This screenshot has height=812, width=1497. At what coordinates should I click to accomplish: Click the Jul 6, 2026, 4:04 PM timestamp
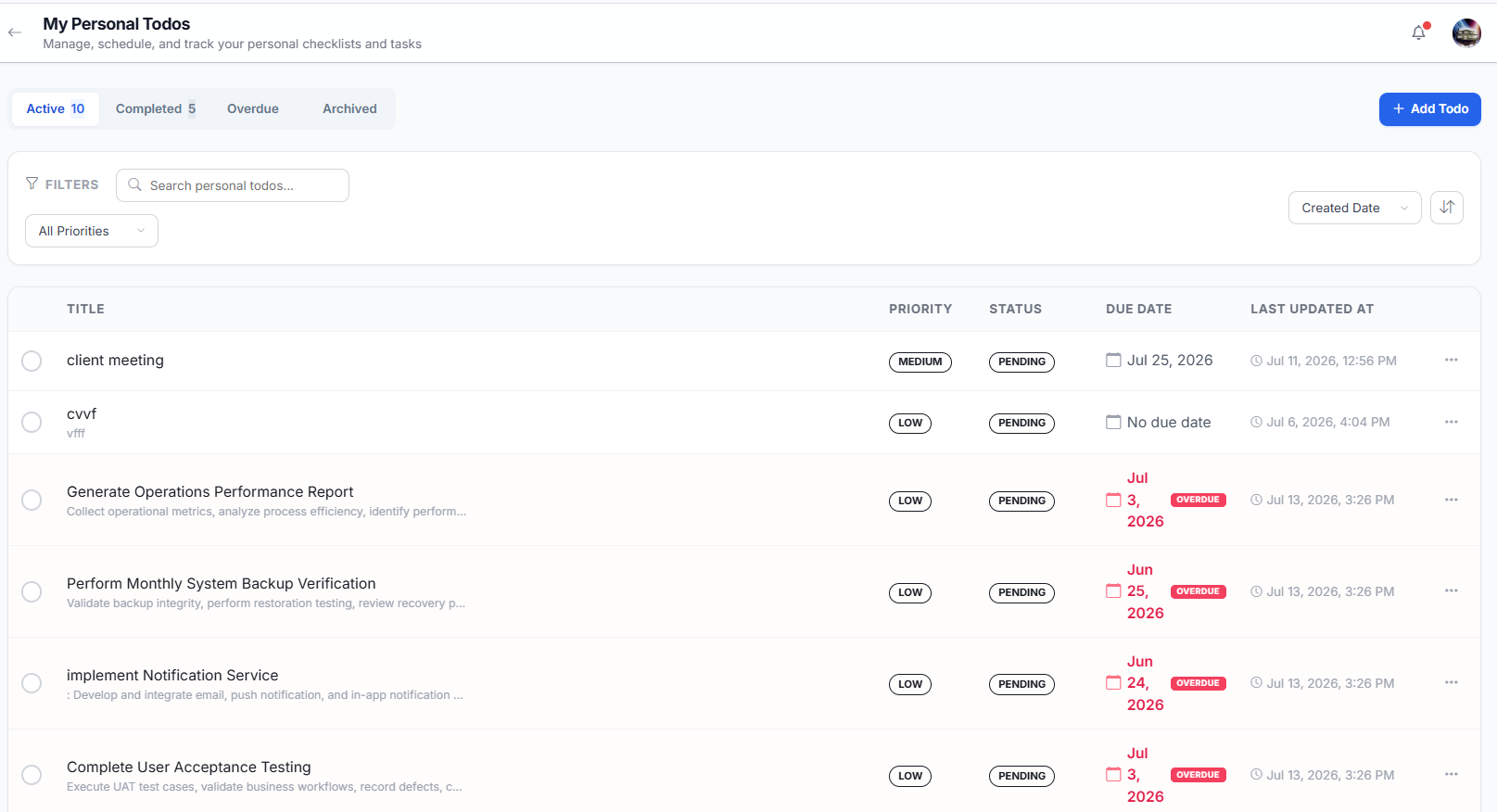pos(1328,423)
